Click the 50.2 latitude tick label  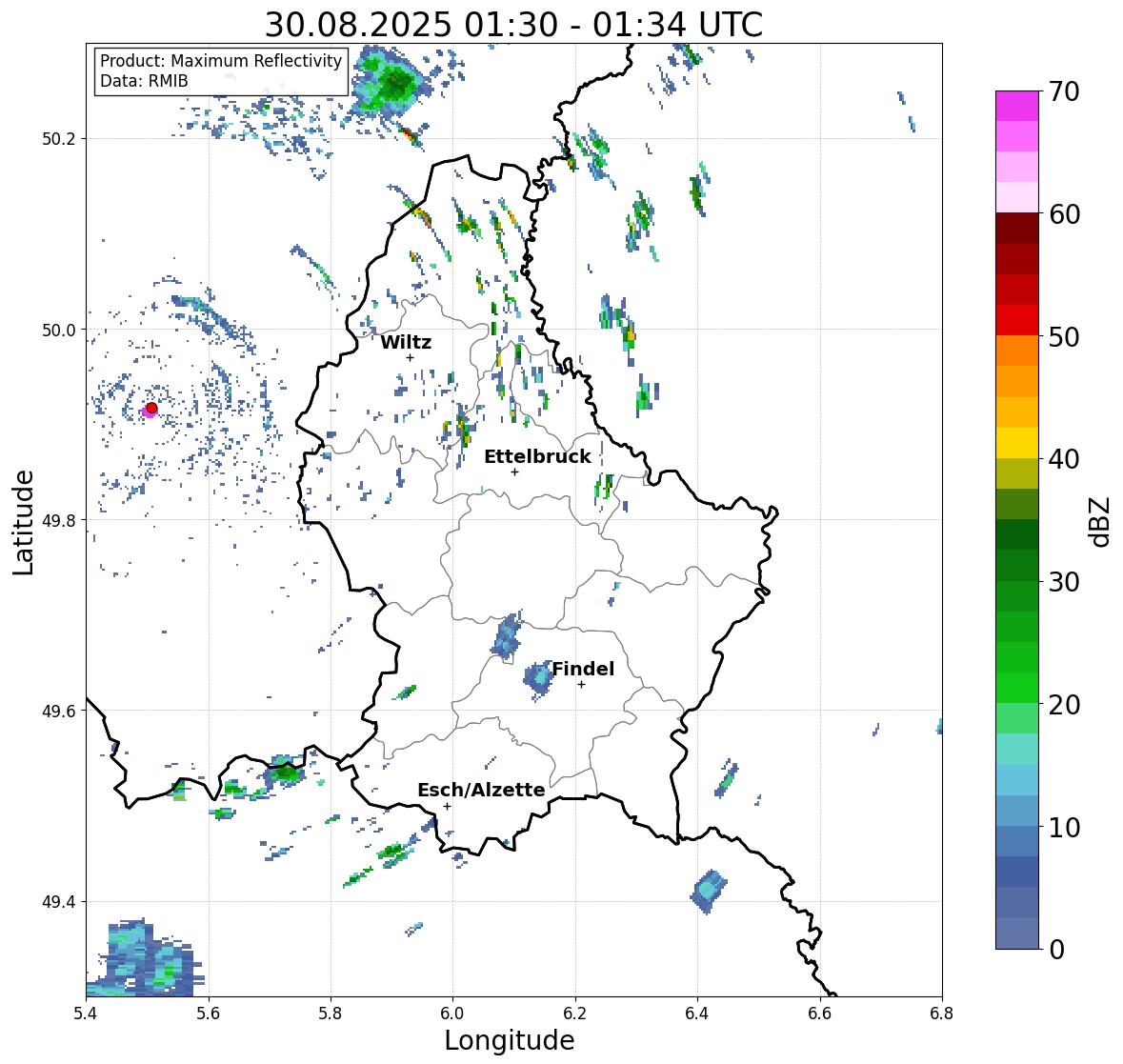pyautogui.click(x=59, y=139)
